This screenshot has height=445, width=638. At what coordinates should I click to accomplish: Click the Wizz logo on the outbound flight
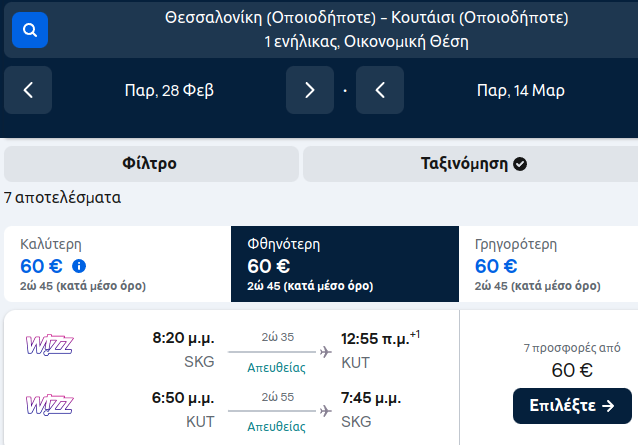click(50, 345)
